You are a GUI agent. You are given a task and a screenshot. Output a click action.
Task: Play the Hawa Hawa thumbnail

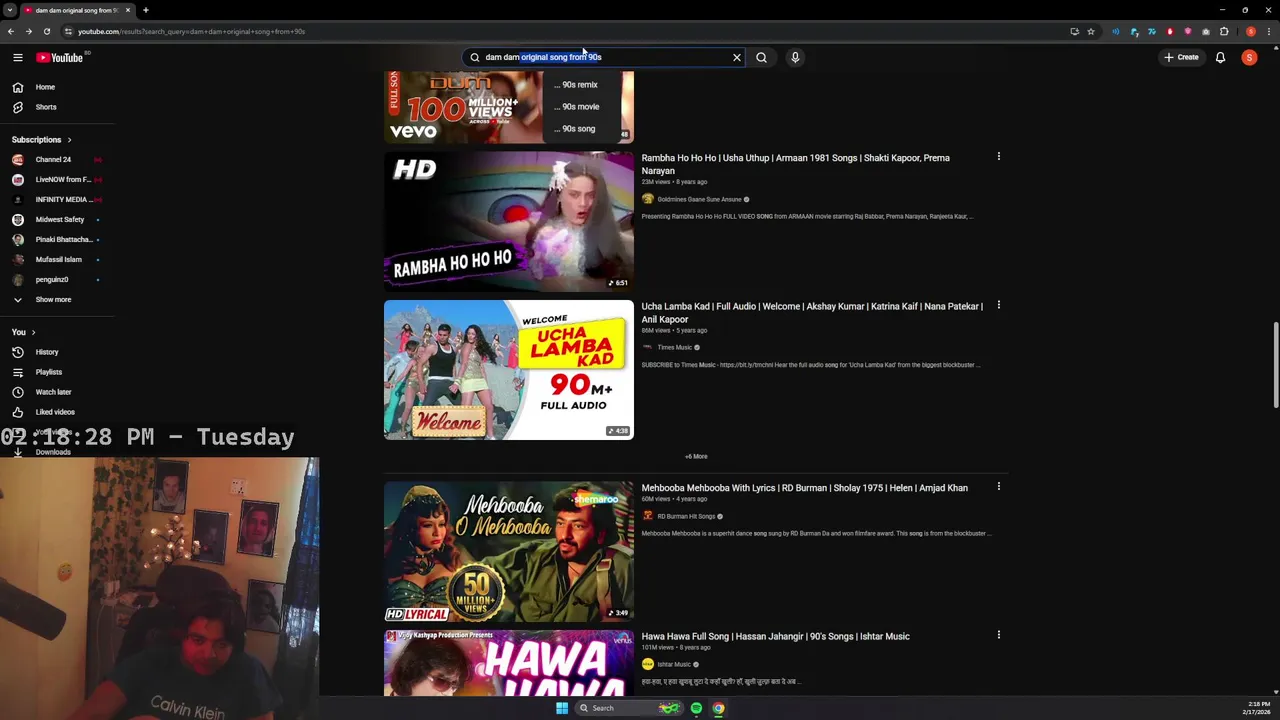tap(508, 663)
